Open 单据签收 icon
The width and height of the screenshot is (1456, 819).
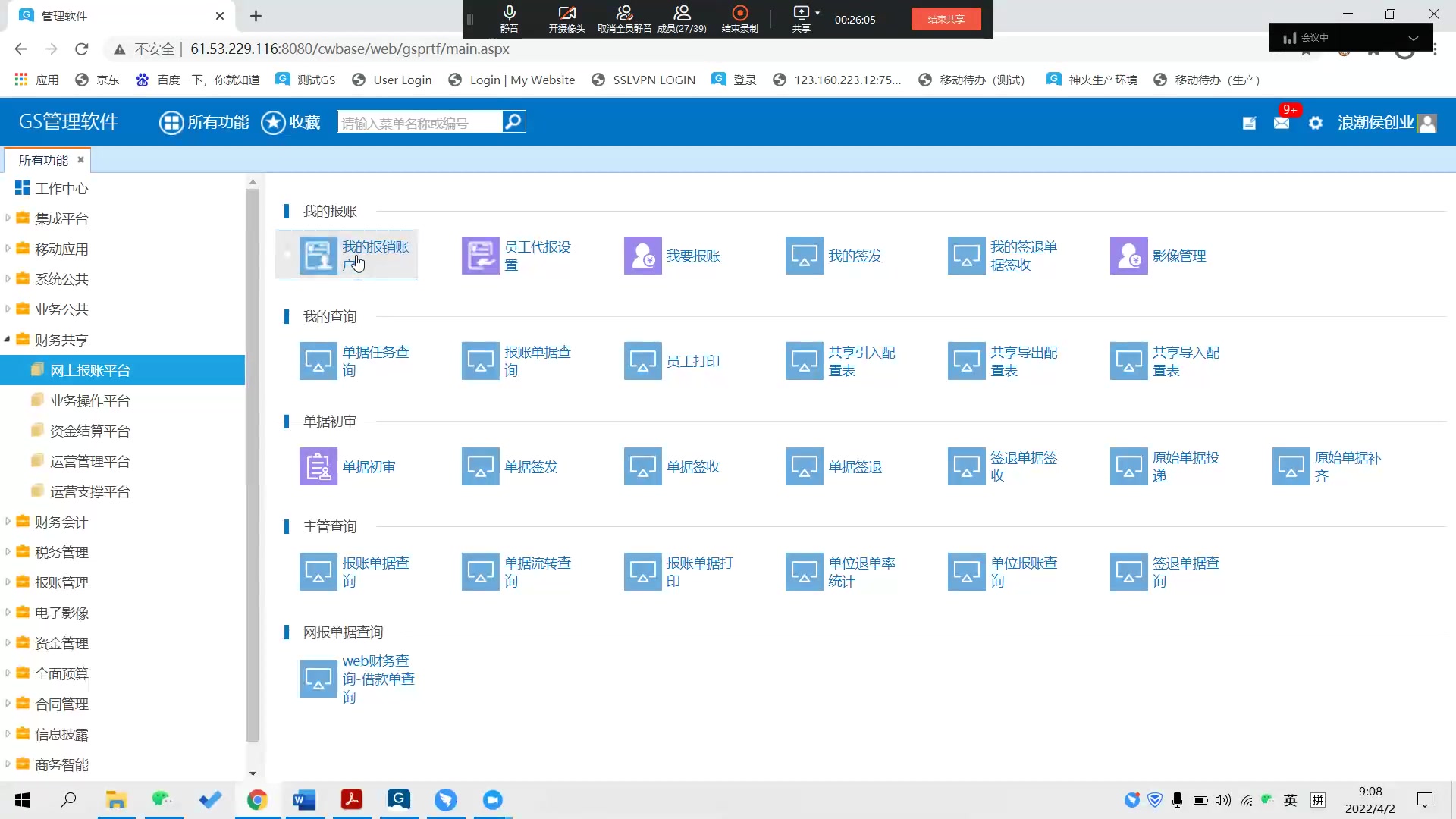click(x=643, y=466)
